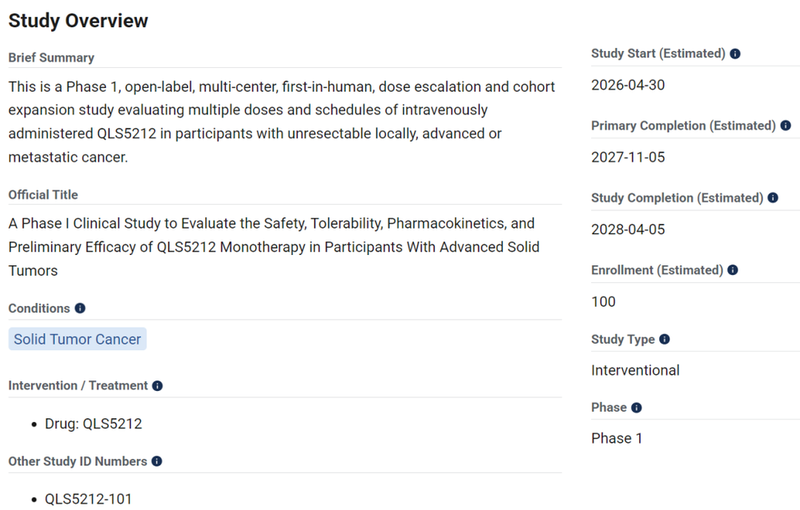The height and width of the screenshot is (510, 800).
Task: Click the QLS5212-101 study ID number
Action: pyautogui.click(x=88, y=499)
